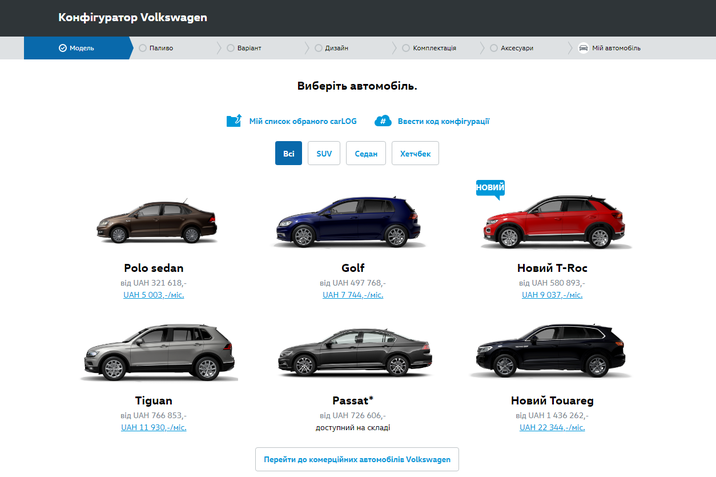Select the blue Golf car image
The height and width of the screenshot is (477, 716).
(349, 222)
